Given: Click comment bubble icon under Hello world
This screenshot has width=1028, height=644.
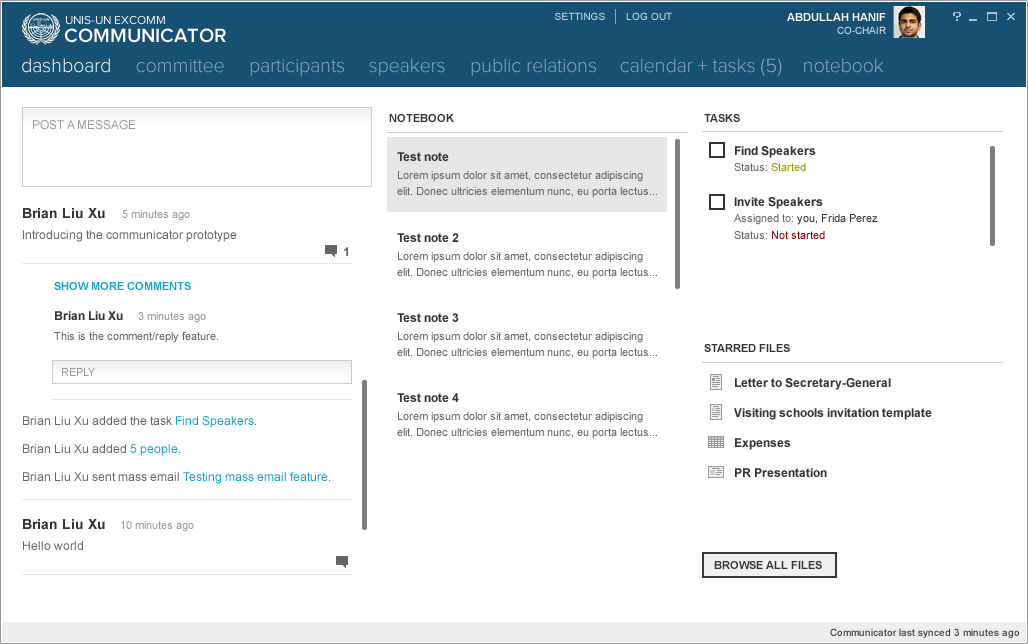Looking at the screenshot, I should 342,561.
